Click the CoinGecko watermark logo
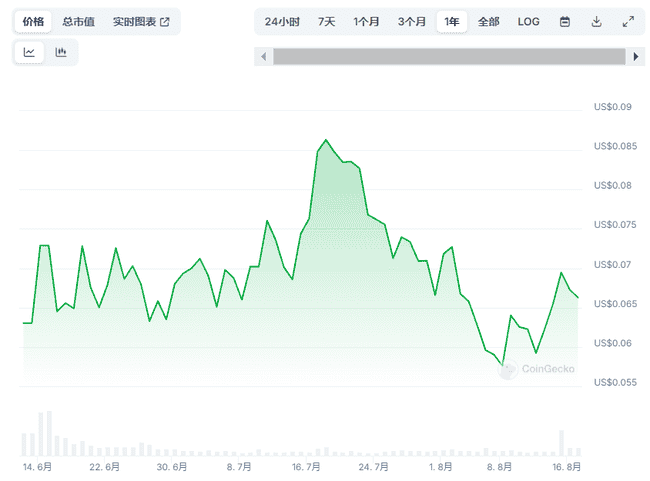Viewport: 650px width, 481px height. [x=538, y=369]
